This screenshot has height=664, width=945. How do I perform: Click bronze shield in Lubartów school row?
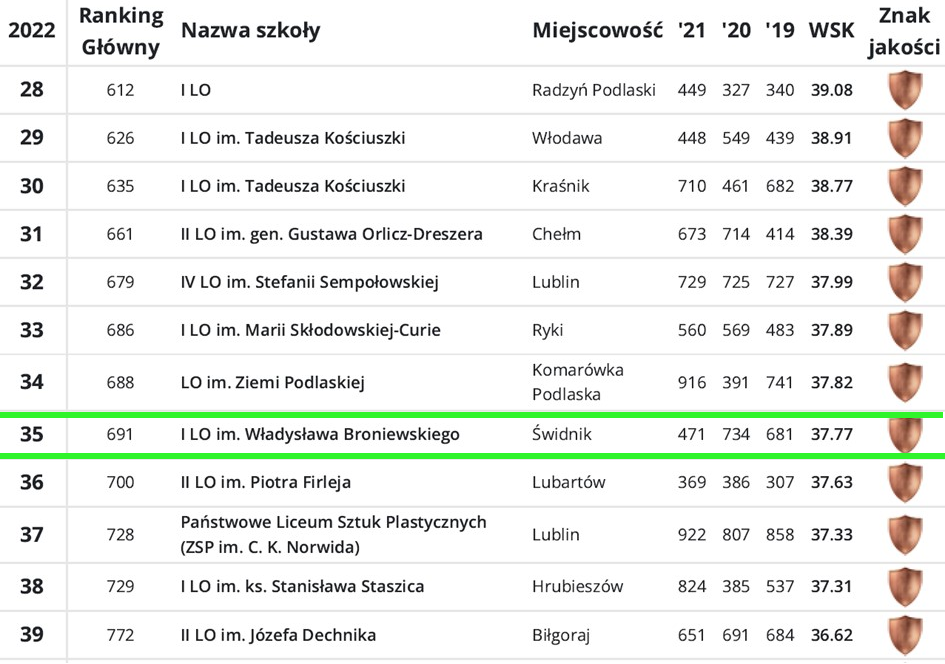(x=905, y=482)
